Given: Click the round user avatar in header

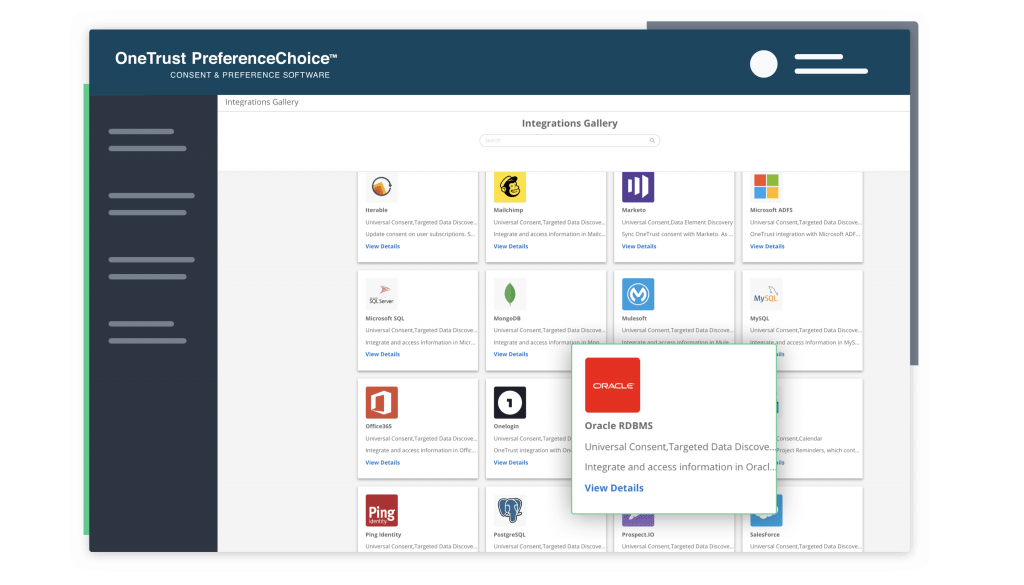Looking at the screenshot, I should pos(763,64).
